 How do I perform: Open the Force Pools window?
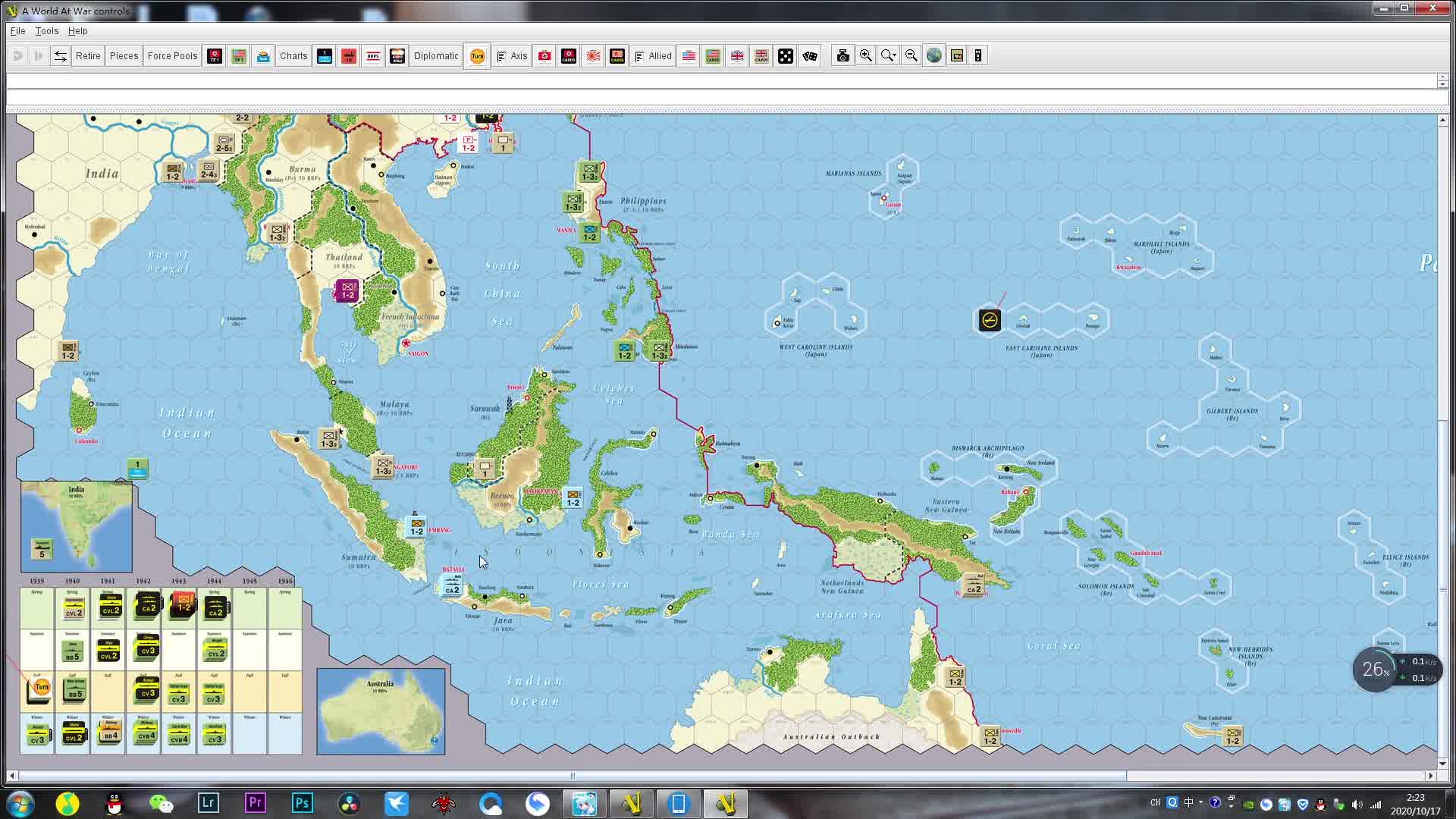172,55
